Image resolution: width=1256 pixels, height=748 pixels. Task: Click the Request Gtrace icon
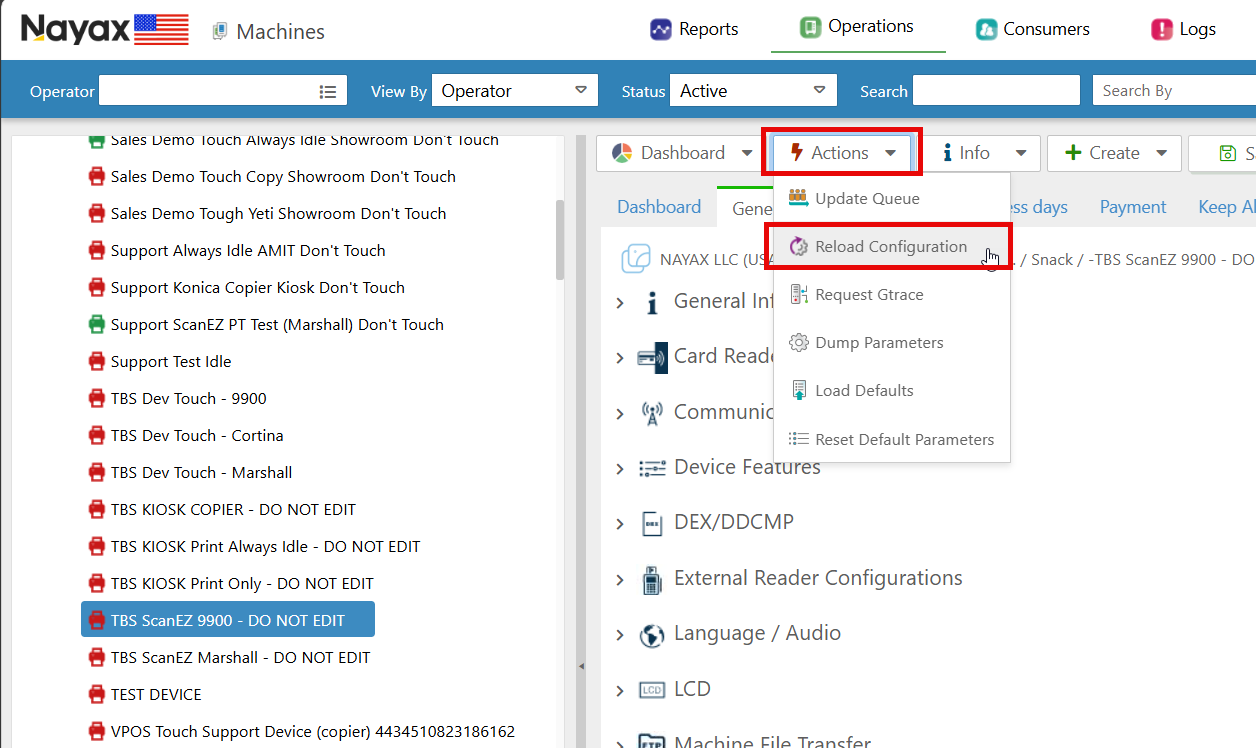click(798, 295)
